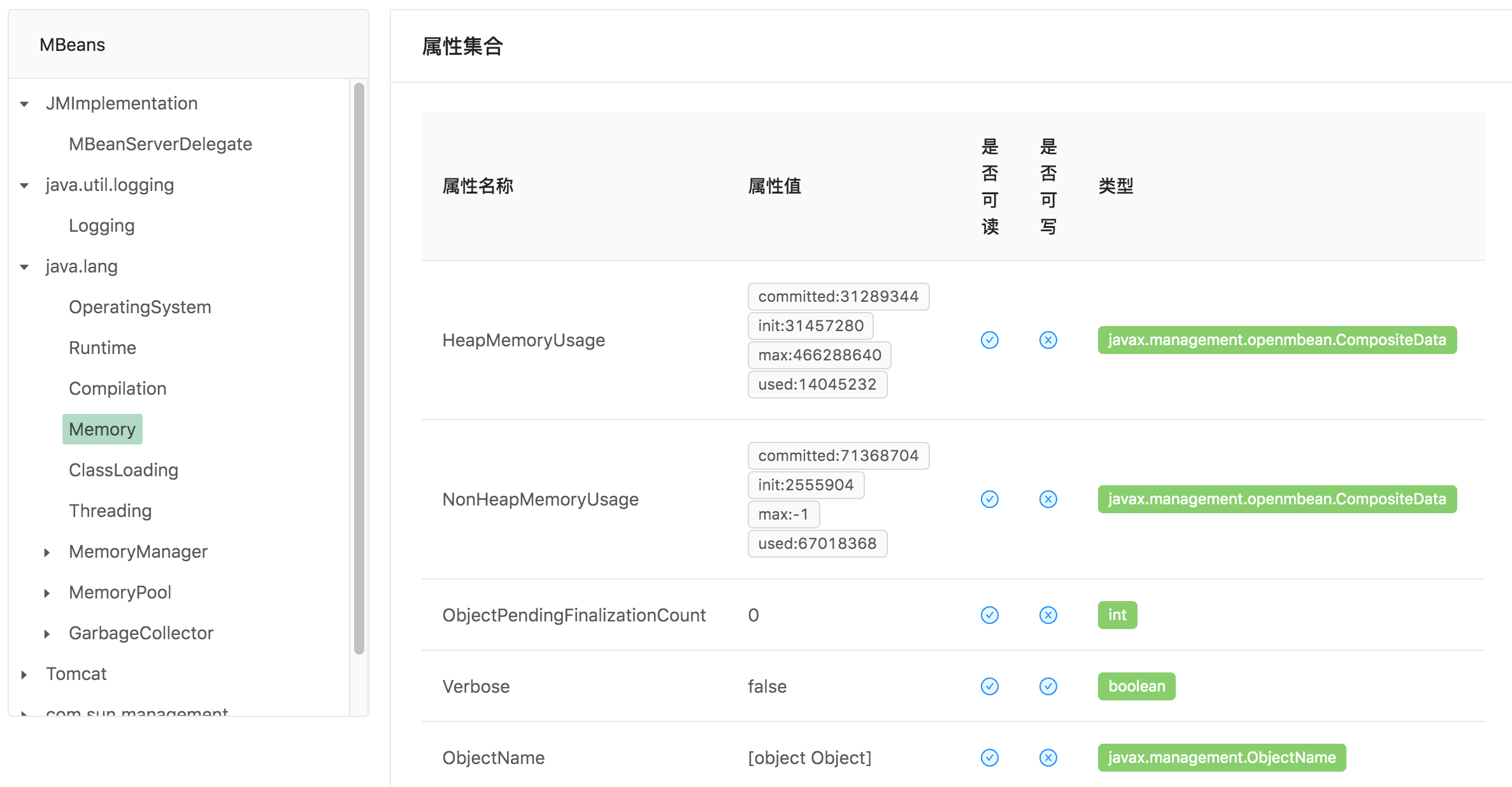
Task: Expand the MemoryPool tree node
Action: point(47,592)
